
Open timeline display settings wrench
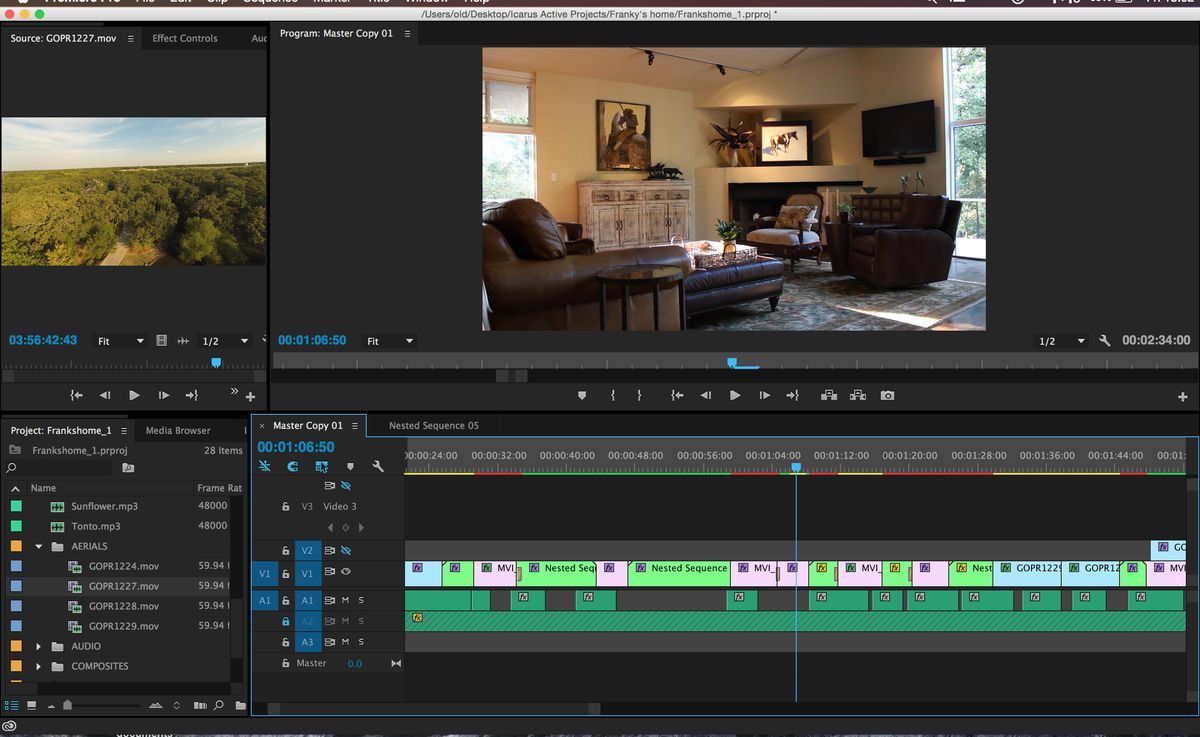pyautogui.click(x=378, y=466)
